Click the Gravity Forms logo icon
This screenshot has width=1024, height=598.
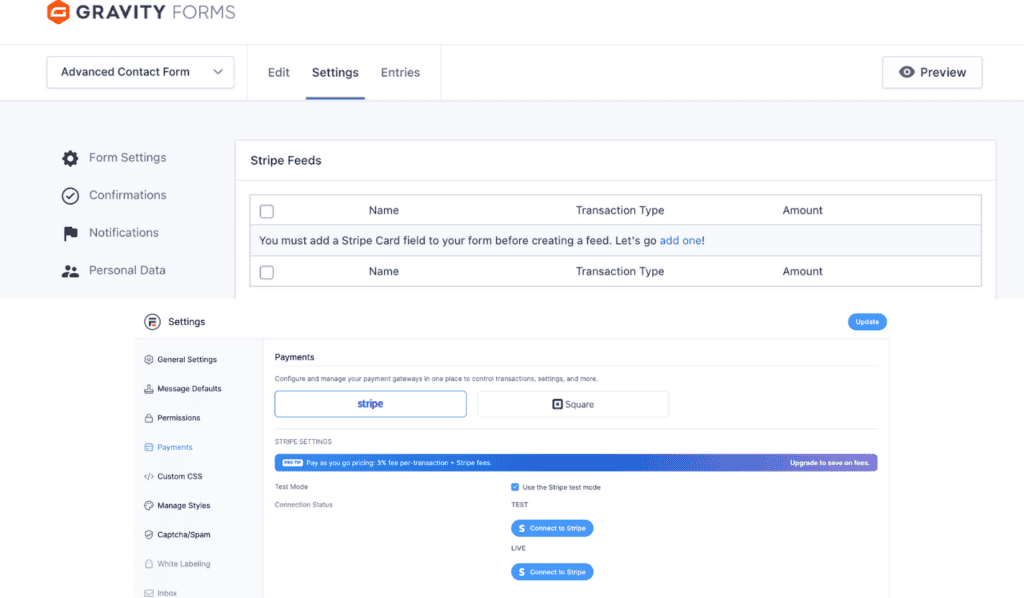pos(58,12)
